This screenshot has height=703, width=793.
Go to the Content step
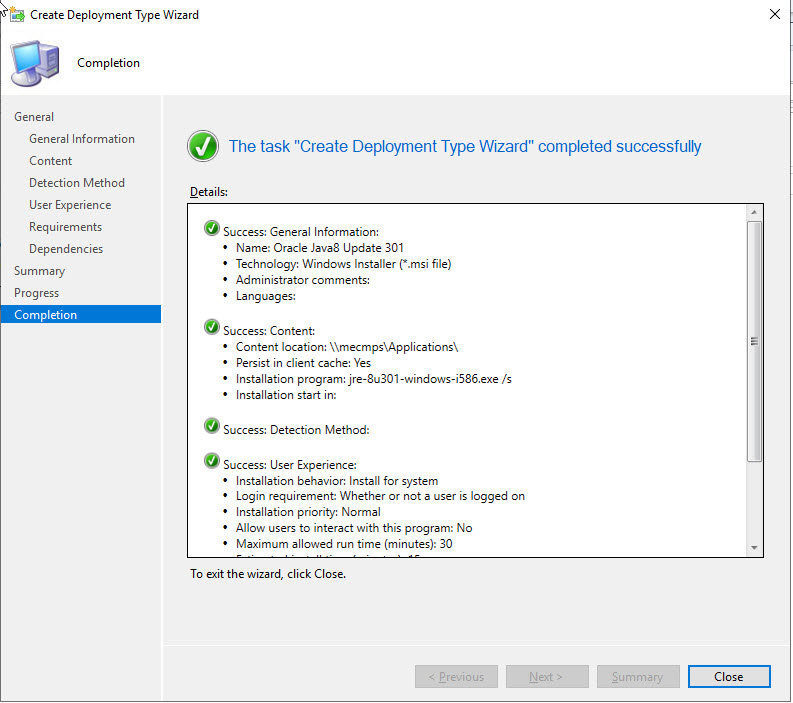(x=51, y=161)
